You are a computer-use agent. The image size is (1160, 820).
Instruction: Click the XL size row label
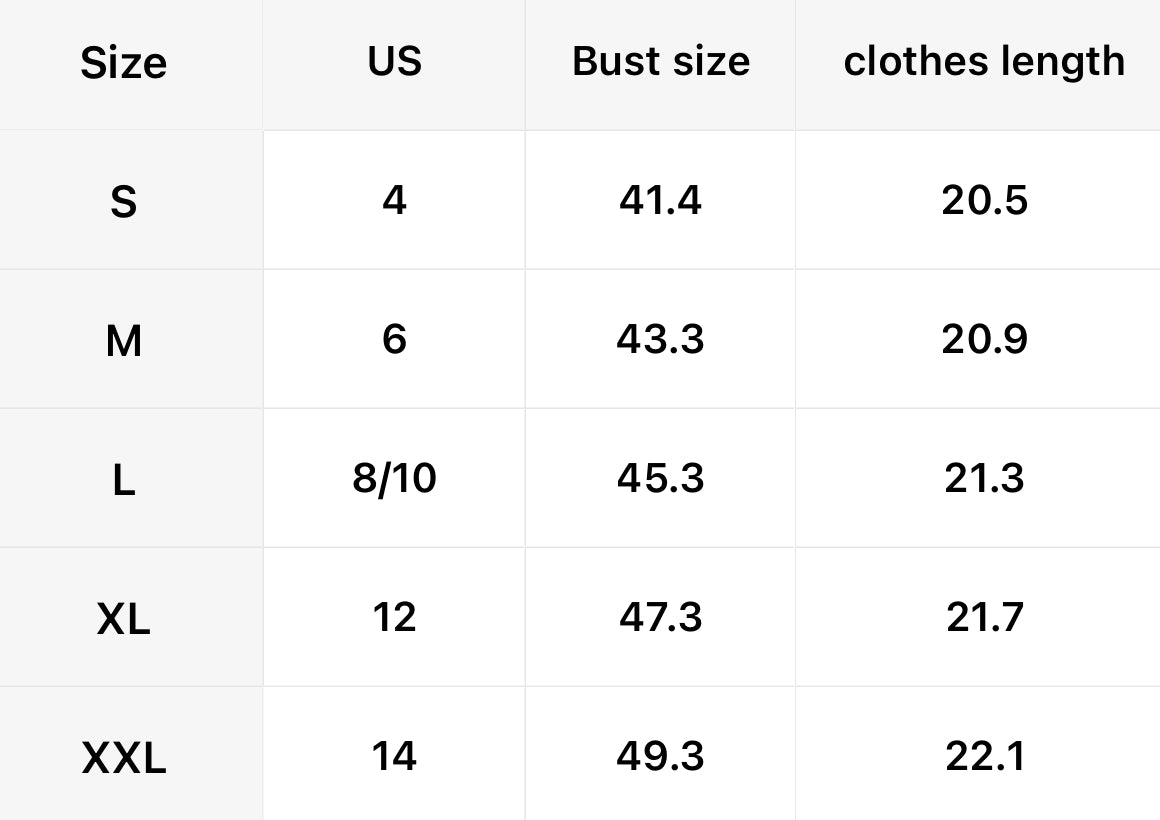[x=123, y=620]
